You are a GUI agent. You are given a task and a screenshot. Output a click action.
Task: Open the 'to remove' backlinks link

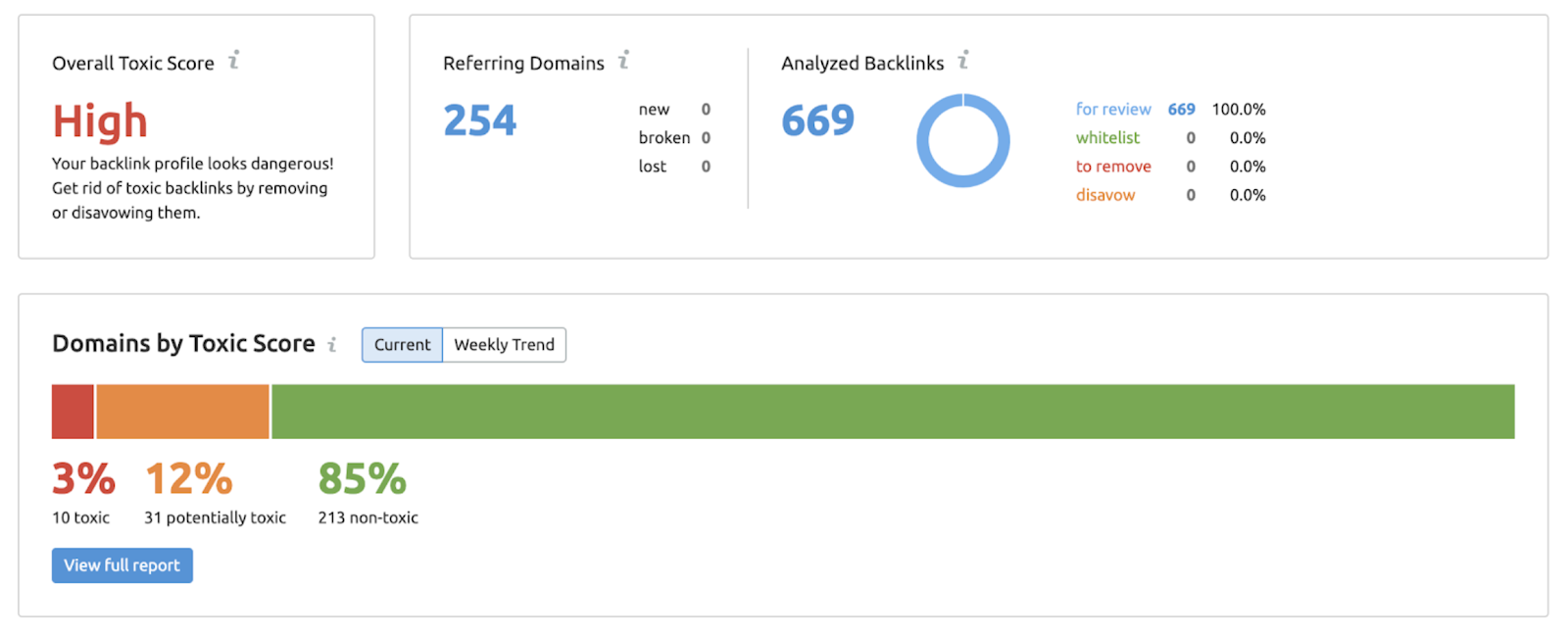(x=1113, y=167)
